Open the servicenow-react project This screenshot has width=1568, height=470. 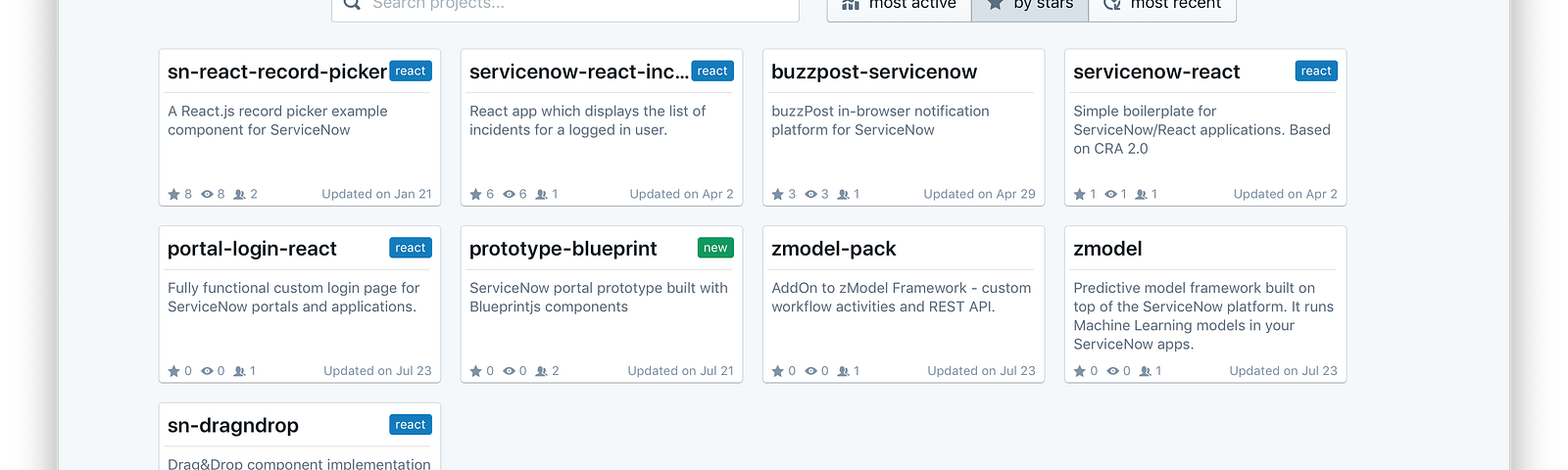pos(1156,71)
